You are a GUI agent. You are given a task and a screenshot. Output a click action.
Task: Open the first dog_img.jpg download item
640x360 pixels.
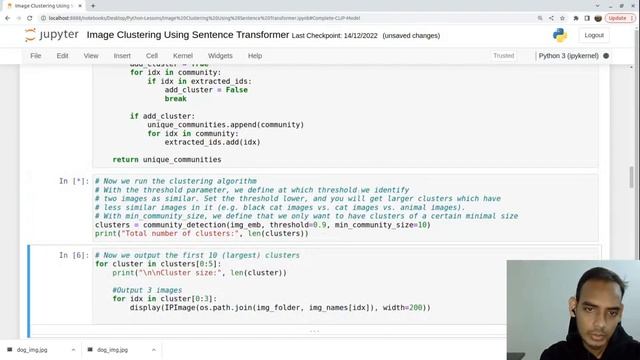point(32,350)
